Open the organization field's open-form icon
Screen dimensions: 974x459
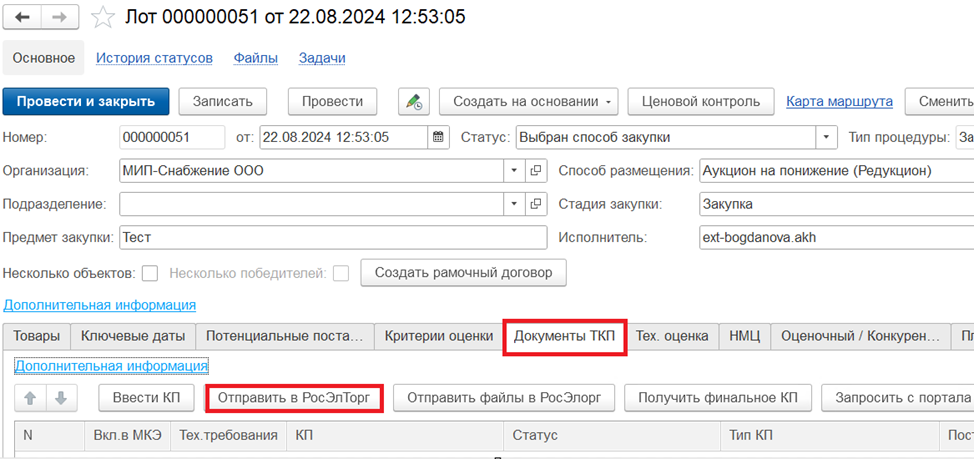(536, 170)
